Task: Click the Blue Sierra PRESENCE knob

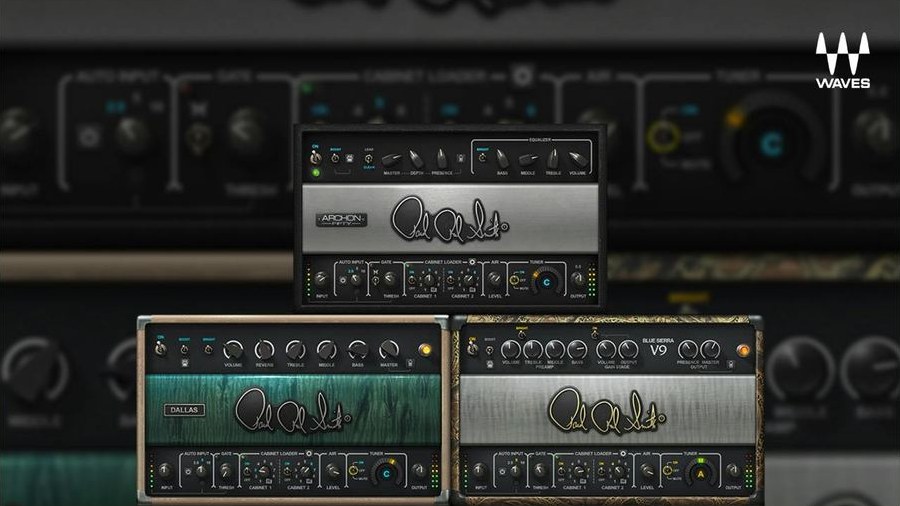Action: pos(688,349)
